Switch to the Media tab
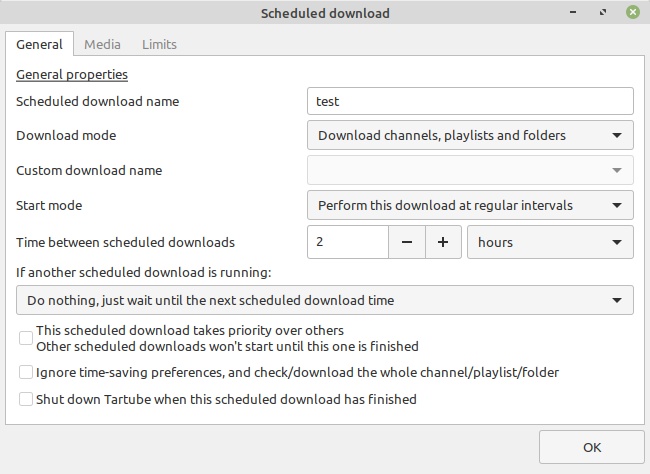650x474 pixels. pyautogui.click(x=102, y=44)
